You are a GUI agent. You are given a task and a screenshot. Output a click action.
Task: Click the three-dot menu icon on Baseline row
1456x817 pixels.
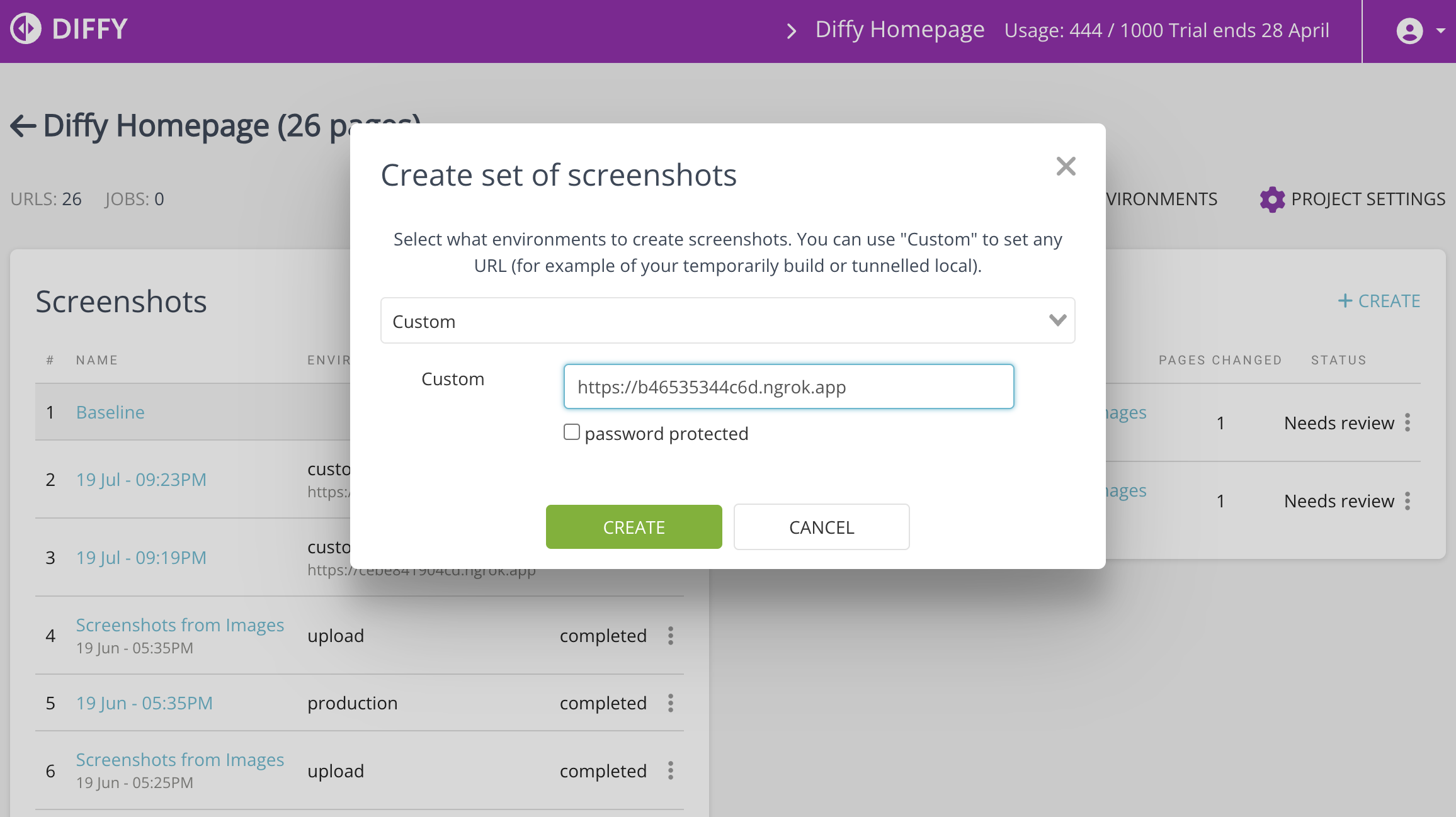tap(1409, 421)
